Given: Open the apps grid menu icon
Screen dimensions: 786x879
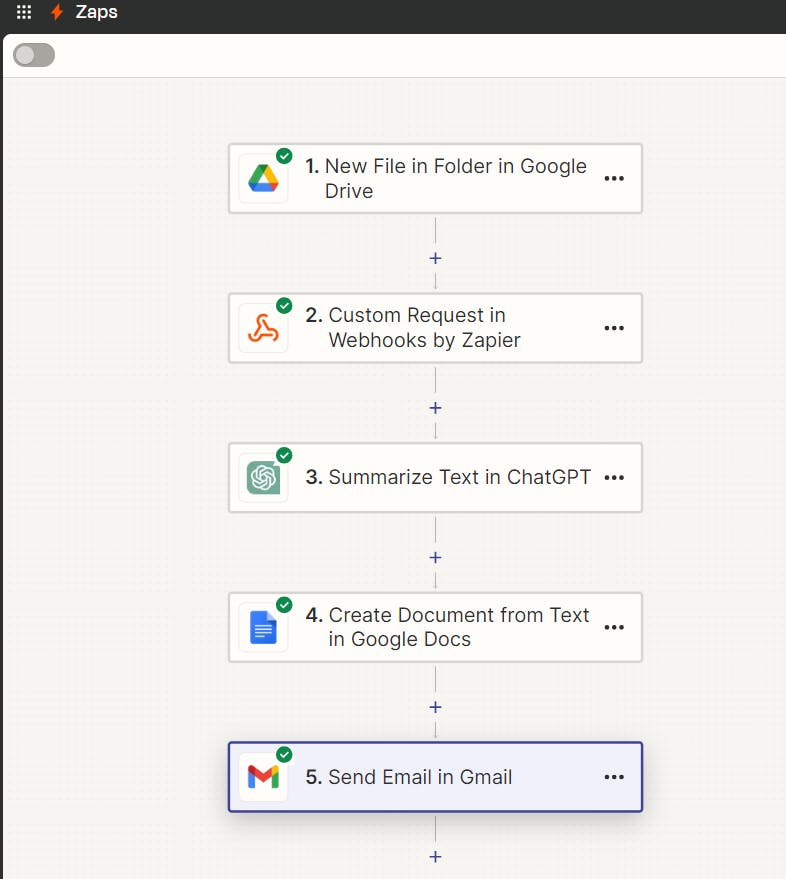Looking at the screenshot, I should tap(24, 13).
